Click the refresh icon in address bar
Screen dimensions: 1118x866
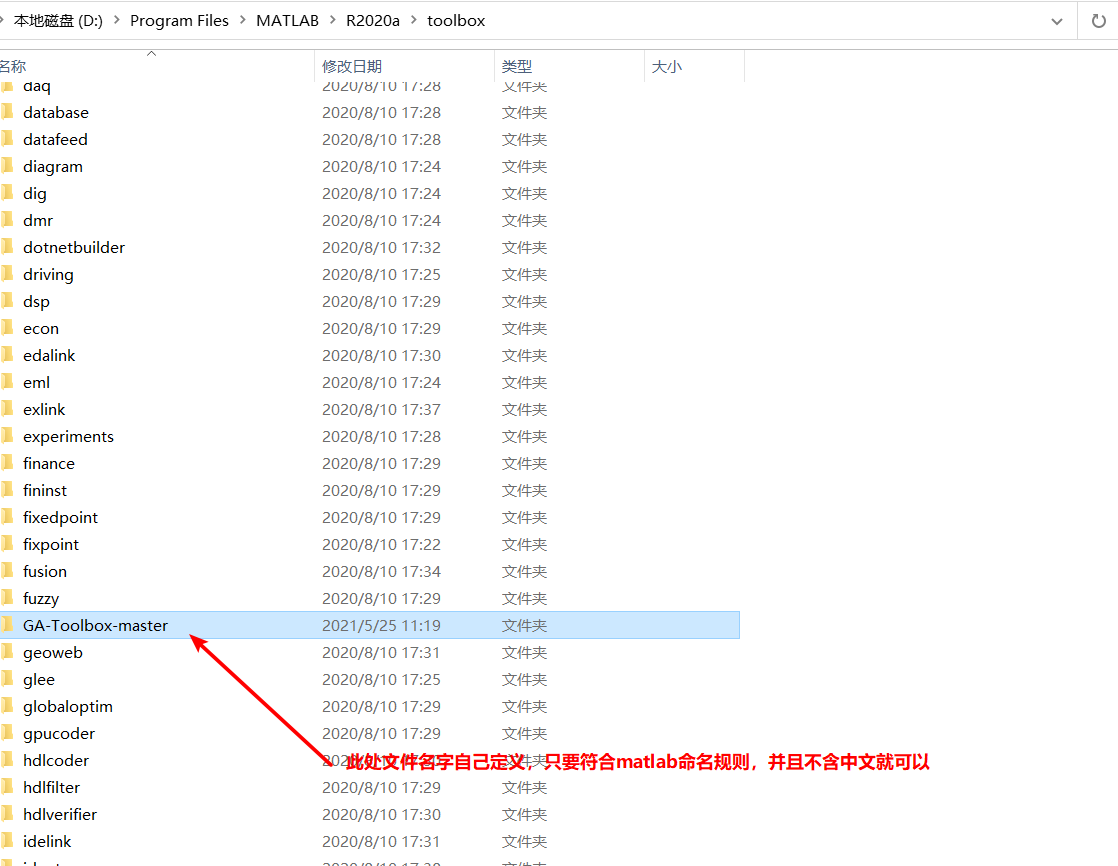1099,21
